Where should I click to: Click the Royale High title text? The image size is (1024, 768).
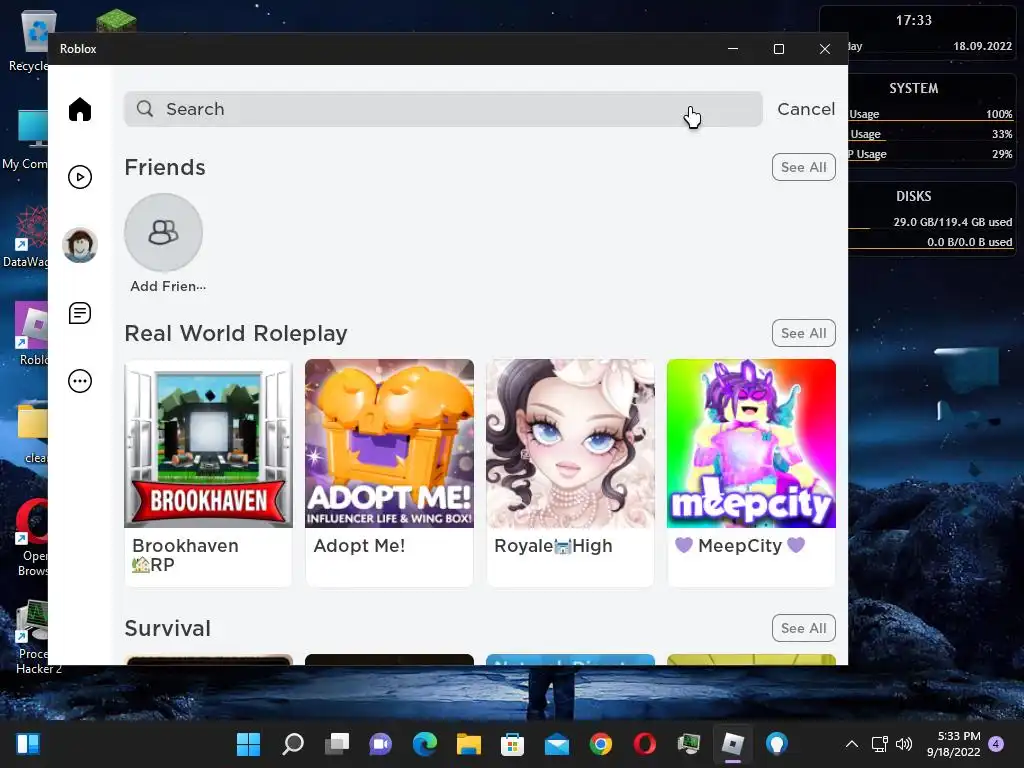coord(553,545)
